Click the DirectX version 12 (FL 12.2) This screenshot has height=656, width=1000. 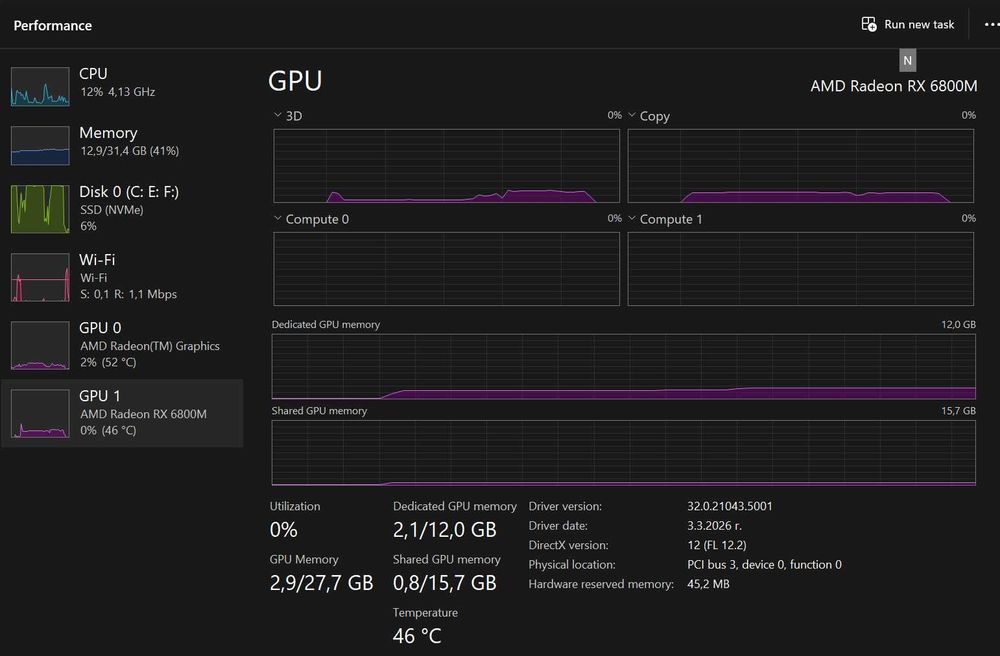coord(717,545)
